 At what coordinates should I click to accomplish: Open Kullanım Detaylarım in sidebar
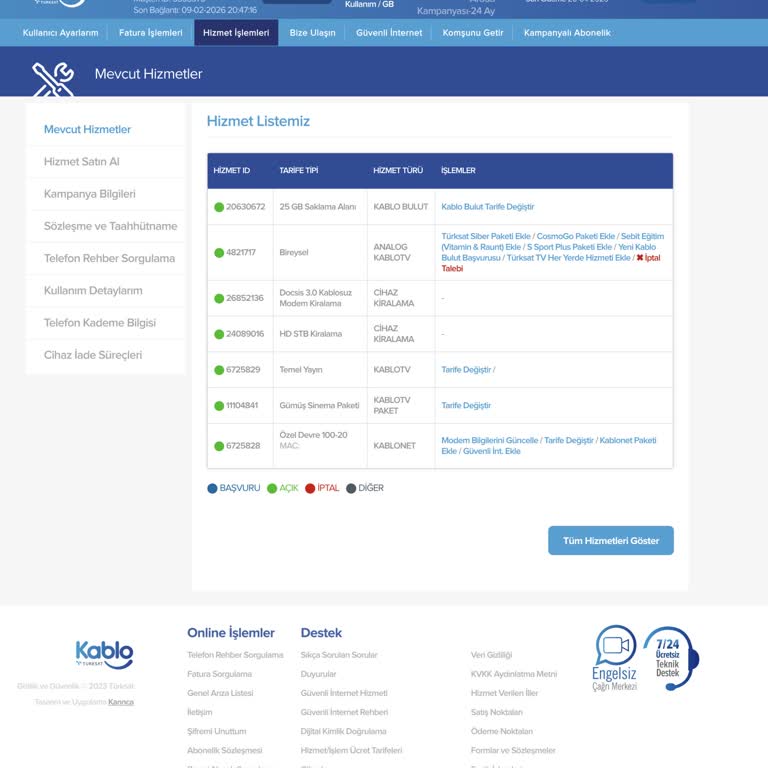[x=93, y=291]
